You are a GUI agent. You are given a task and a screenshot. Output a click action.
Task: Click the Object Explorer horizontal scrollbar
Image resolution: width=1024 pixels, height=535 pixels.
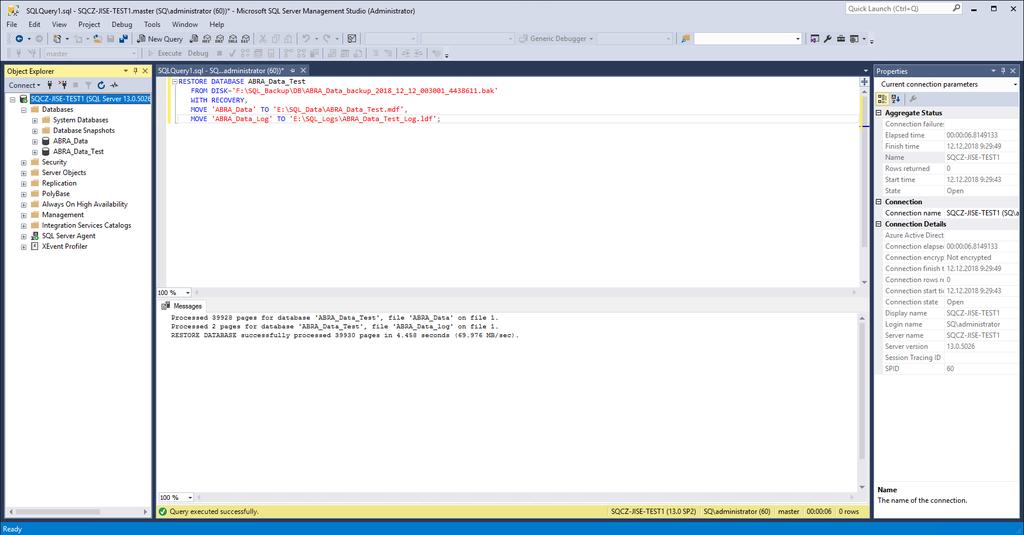point(78,511)
